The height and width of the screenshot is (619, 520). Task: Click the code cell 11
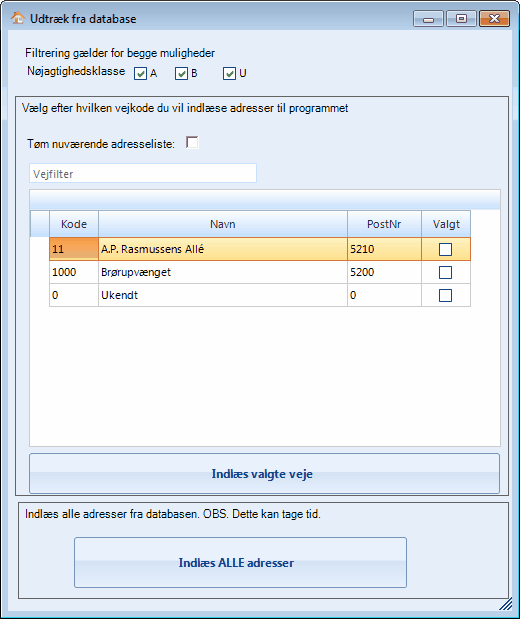(x=74, y=249)
